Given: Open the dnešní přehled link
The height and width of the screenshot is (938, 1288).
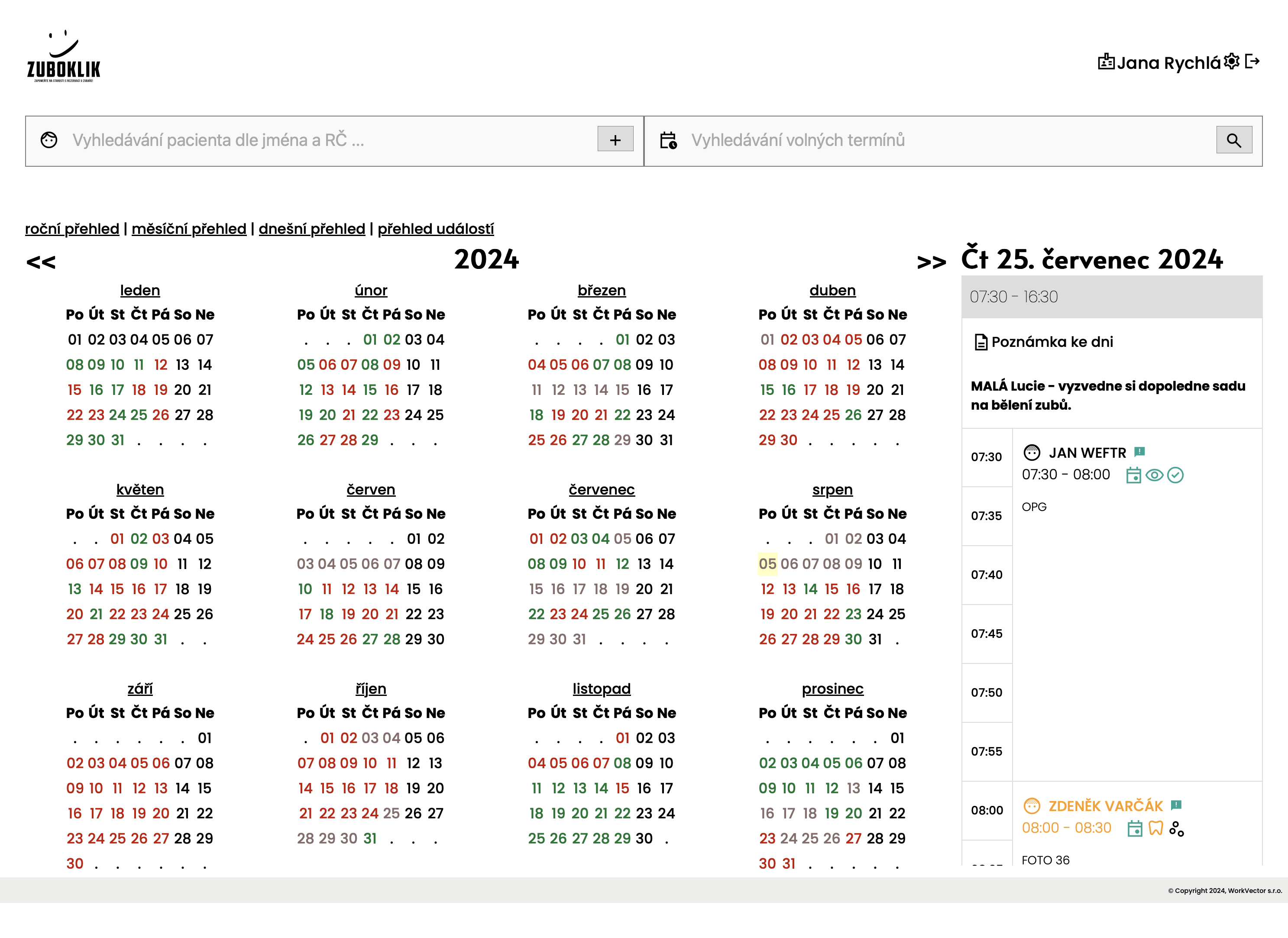Looking at the screenshot, I should tap(312, 229).
